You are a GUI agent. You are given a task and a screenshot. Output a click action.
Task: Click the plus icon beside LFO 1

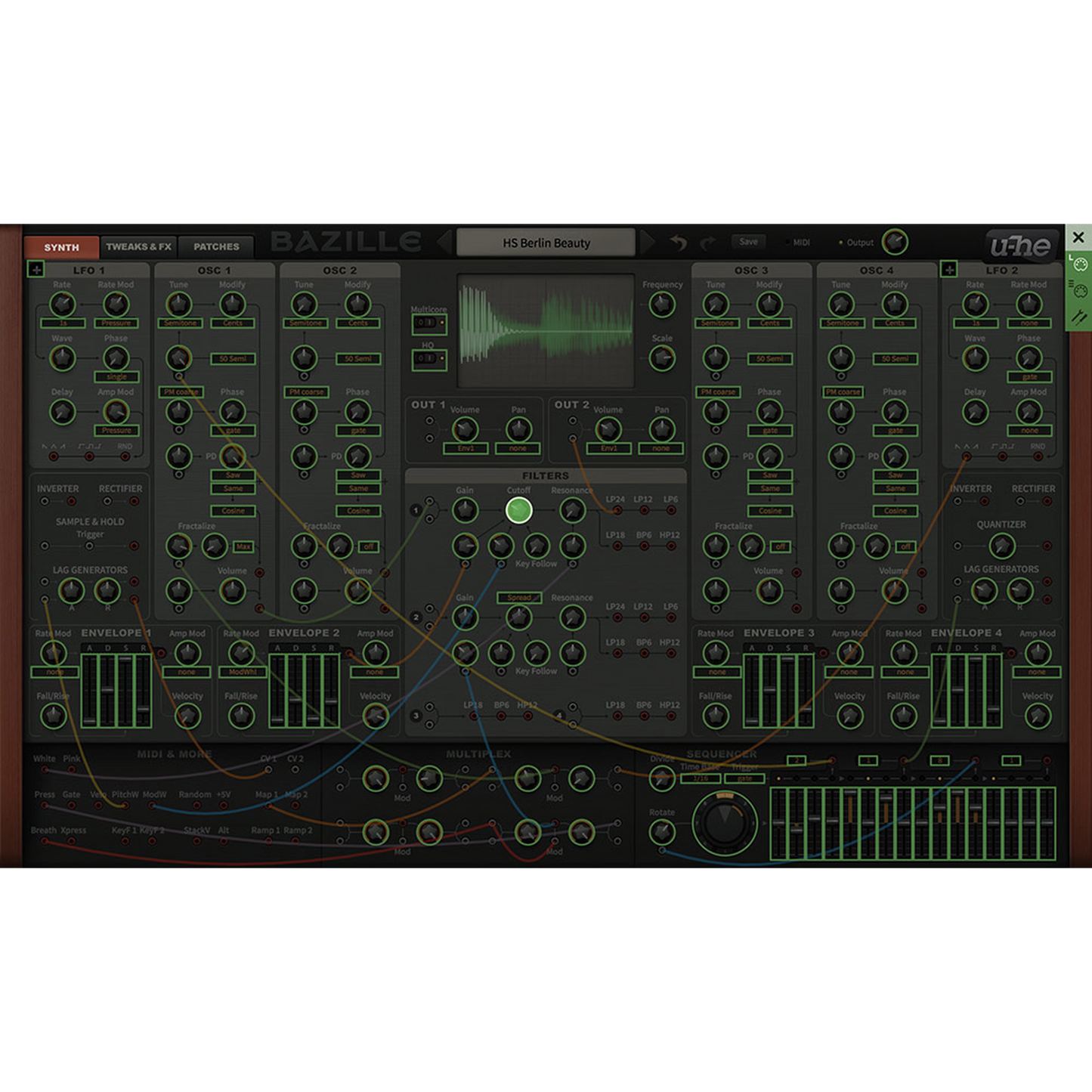pos(36,269)
